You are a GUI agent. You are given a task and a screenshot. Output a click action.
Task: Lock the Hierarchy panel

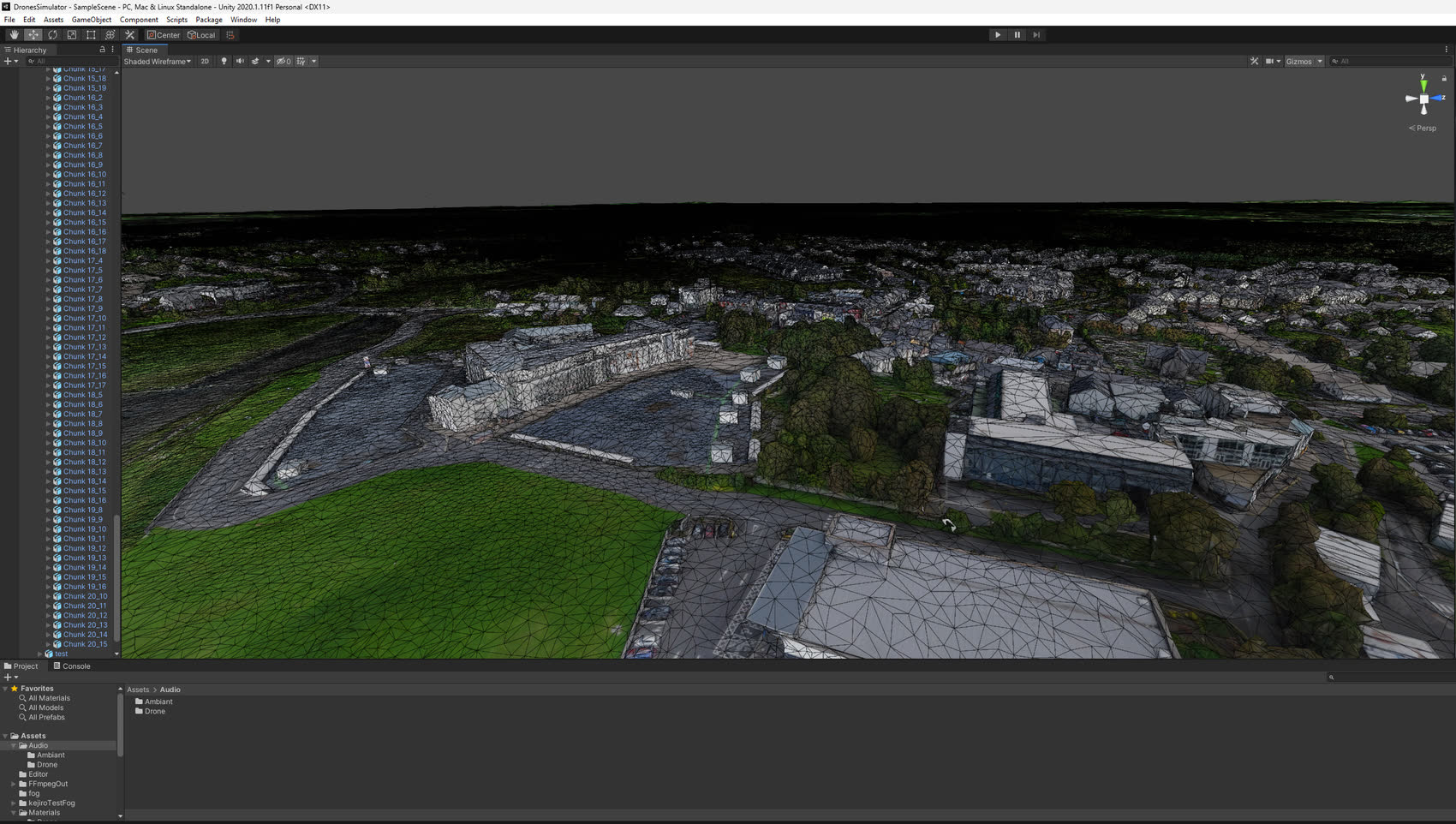pyautogui.click(x=102, y=50)
